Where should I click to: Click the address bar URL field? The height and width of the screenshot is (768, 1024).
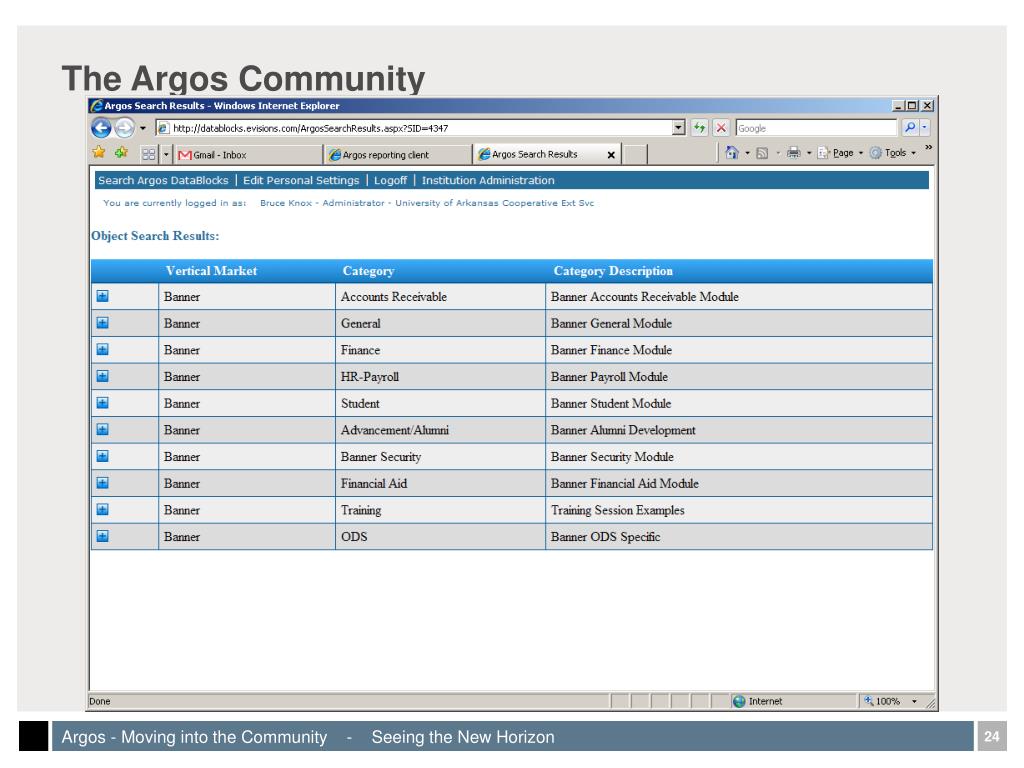tap(415, 128)
